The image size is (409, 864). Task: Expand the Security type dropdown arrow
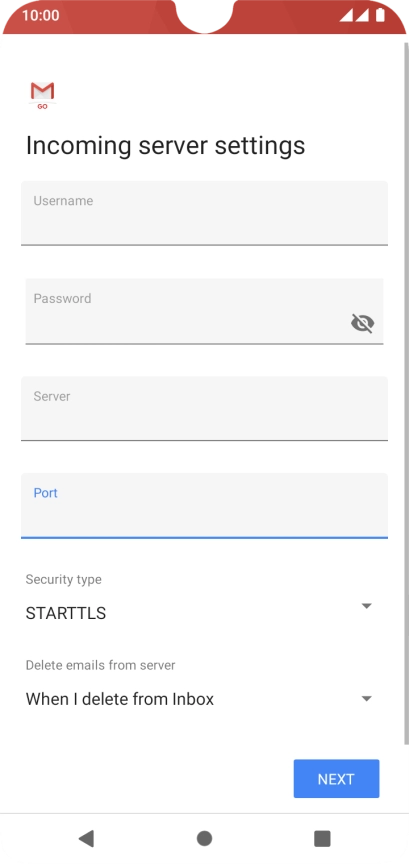click(x=367, y=606)
